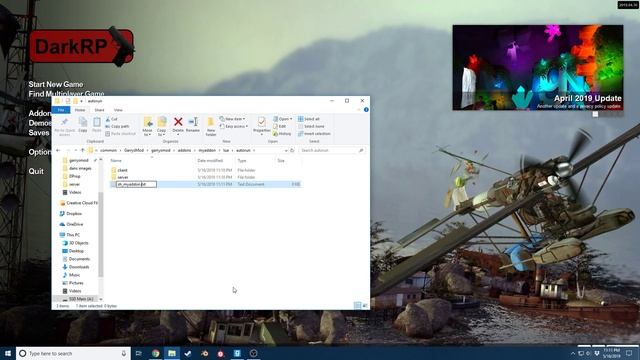Screen dimensions: 640x360
Task: Expand the address bar history dropdown
Action: [286, 150]
